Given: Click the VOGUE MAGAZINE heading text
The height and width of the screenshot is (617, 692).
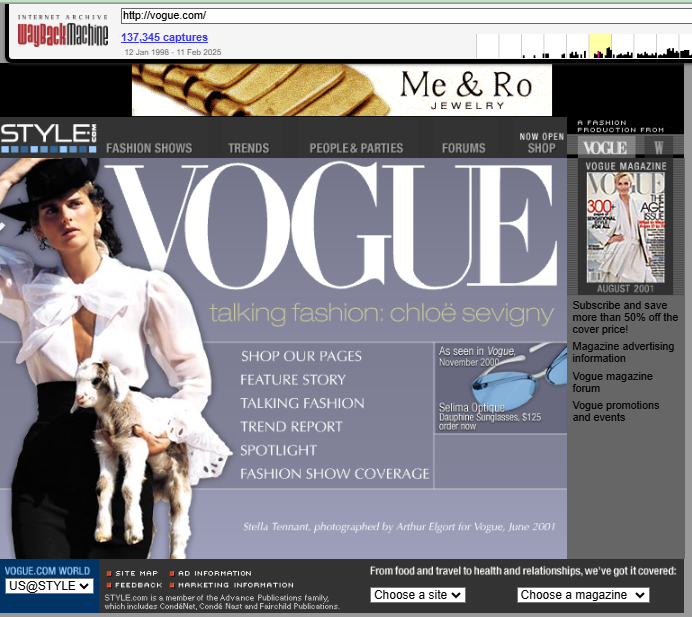Looking at the screenshot, I should click(626, 166).
